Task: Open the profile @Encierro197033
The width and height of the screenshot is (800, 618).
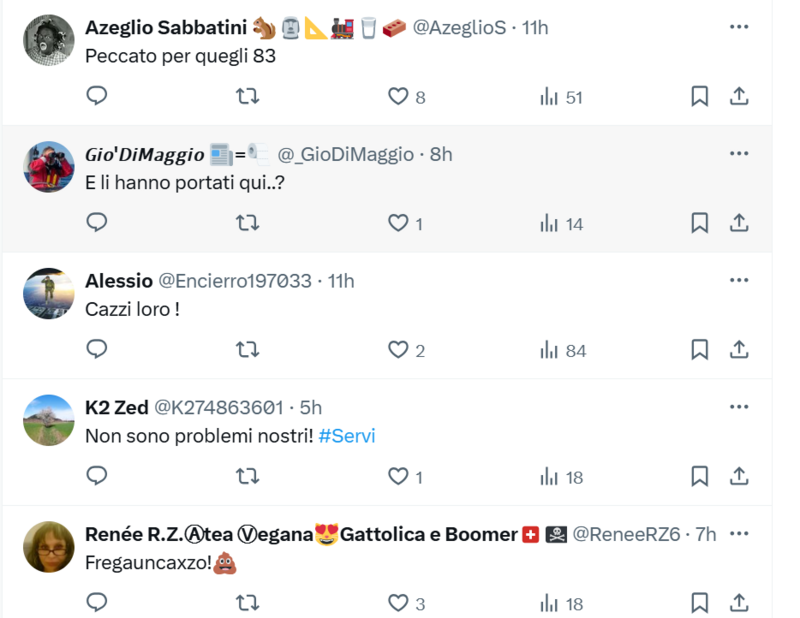Action: (x=235, y=281)
